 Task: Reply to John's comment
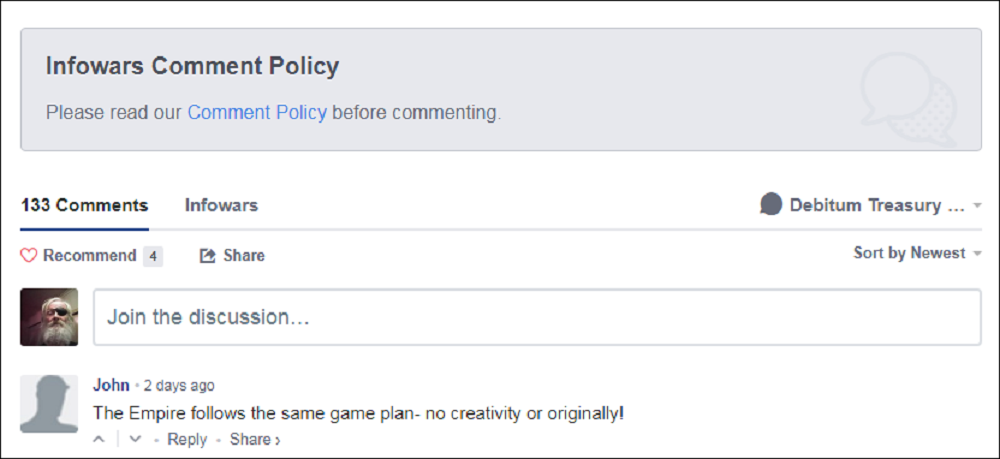[x=187, y=439]
